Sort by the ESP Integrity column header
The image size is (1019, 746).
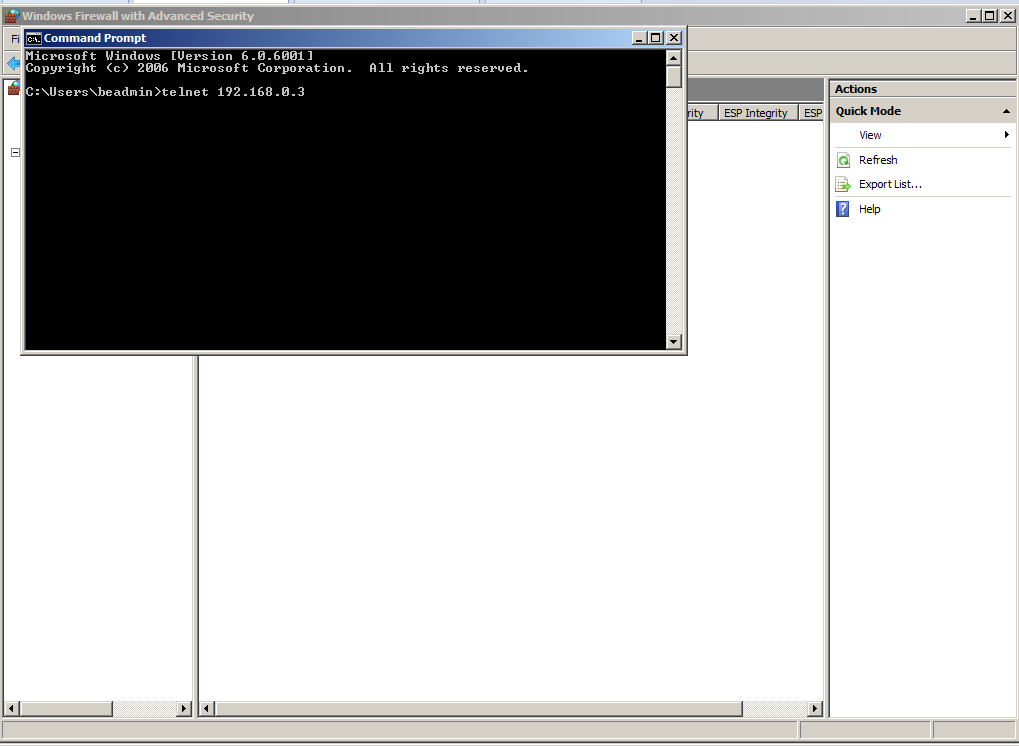click(x=757, y=113)
